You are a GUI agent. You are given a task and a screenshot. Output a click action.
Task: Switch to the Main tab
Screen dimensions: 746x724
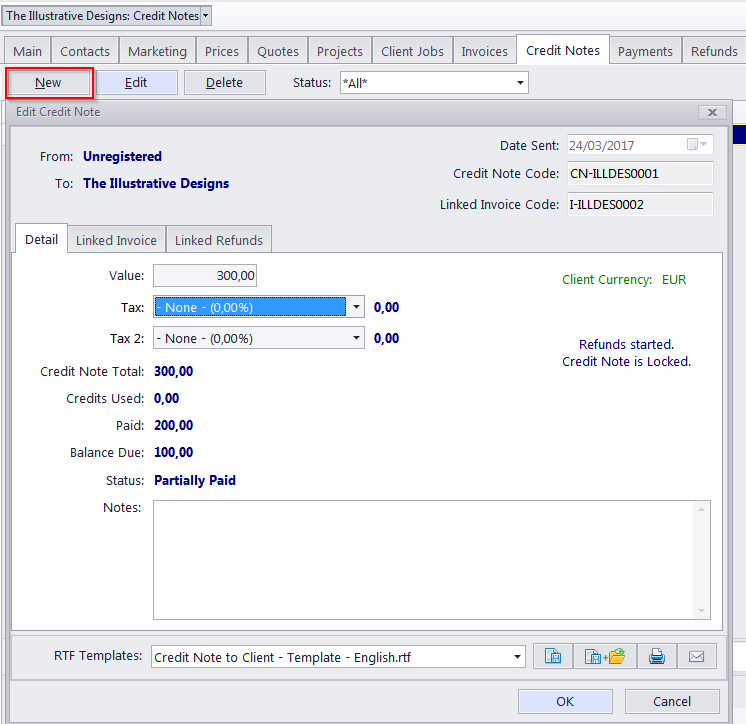(x=27, y=51)
